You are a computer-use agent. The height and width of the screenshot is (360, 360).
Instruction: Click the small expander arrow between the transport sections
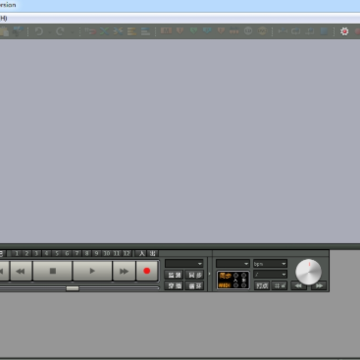point(210,274)
